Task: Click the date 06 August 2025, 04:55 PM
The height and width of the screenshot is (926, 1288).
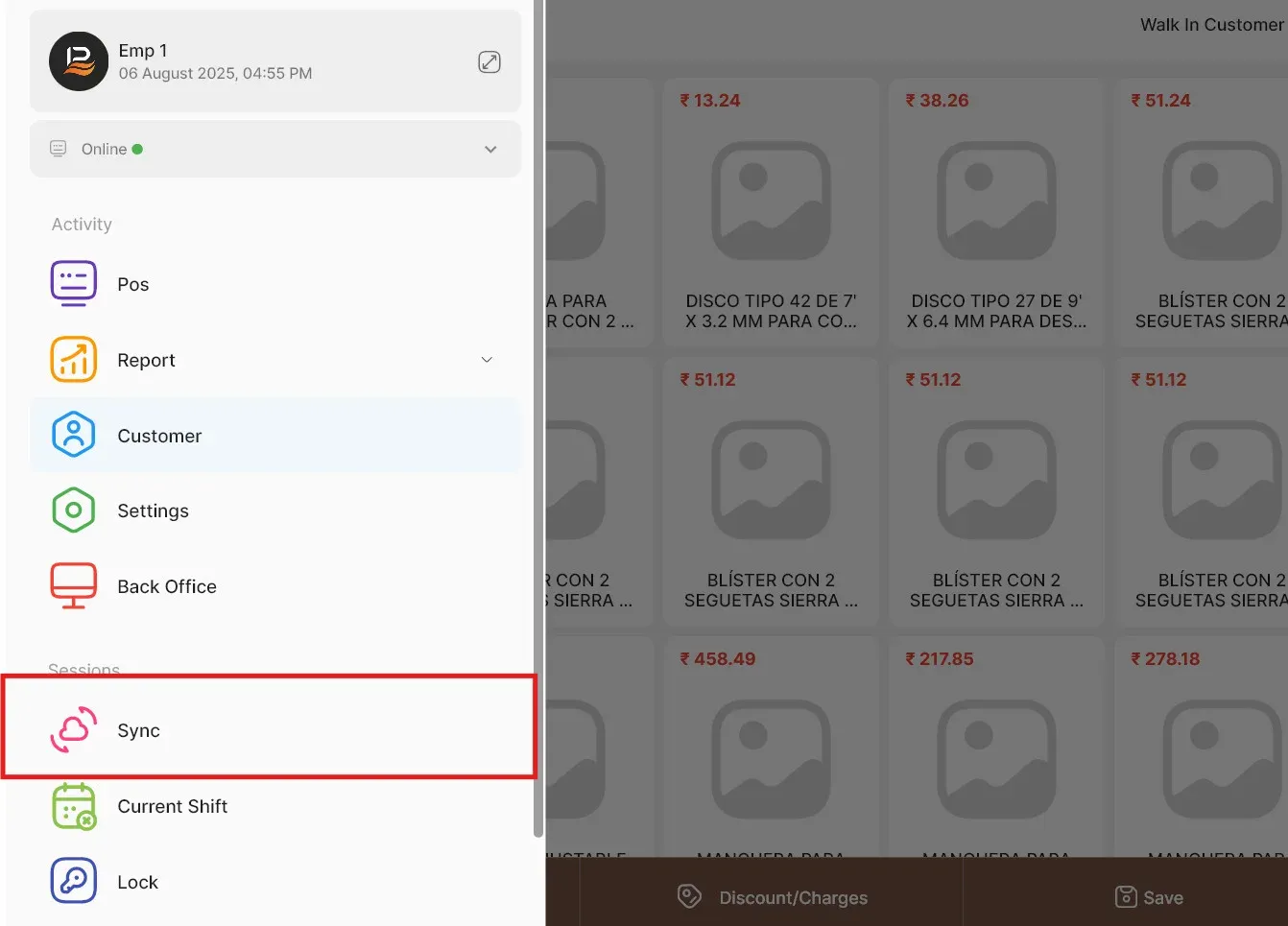Action: (x=215, y=73)
